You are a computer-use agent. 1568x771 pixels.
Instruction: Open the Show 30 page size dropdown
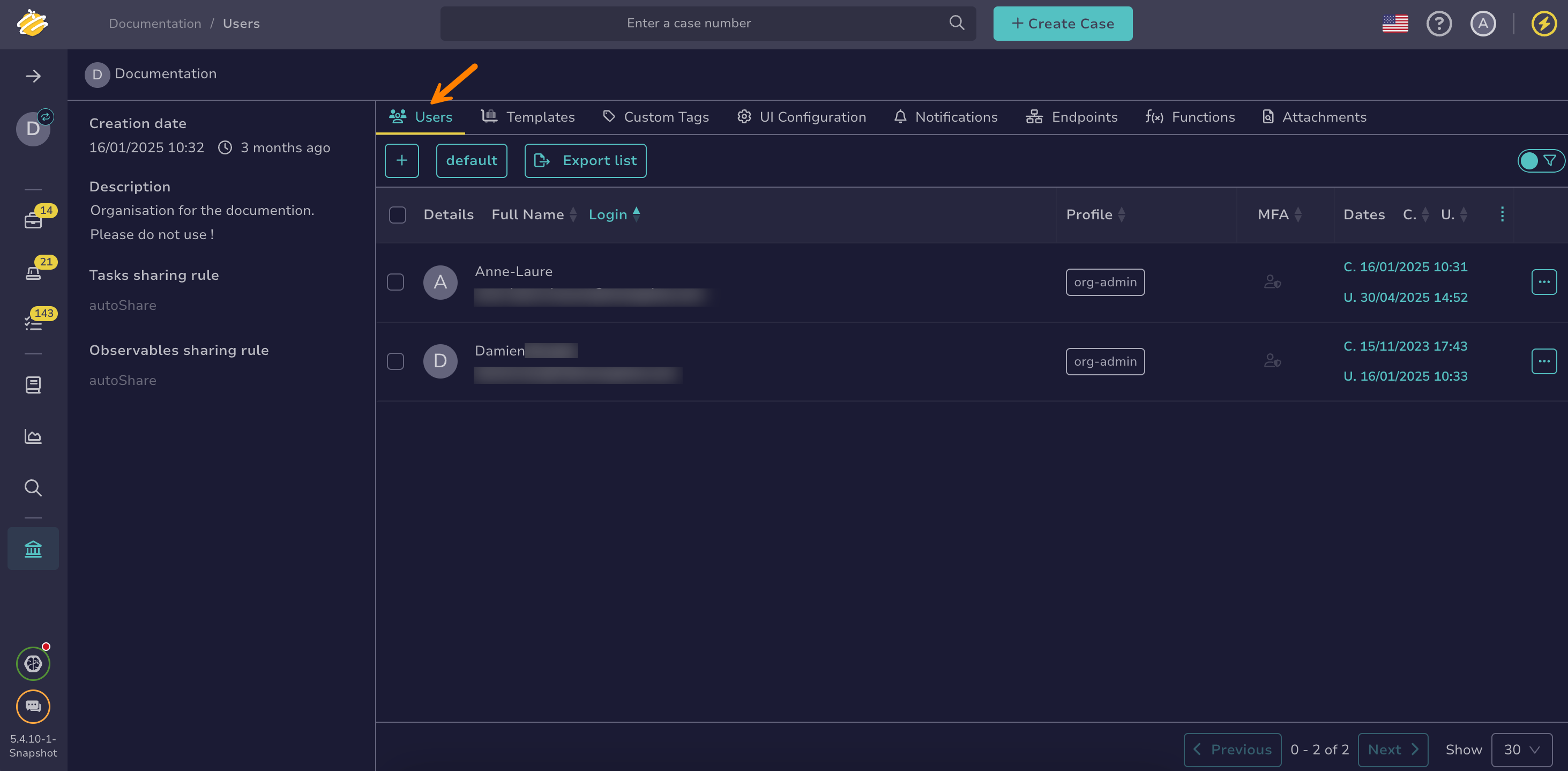click(1521, 750)
